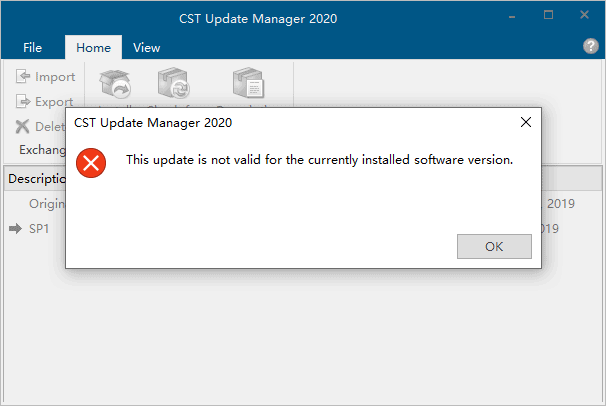Minimize the CST Update Manager window
Viewport: 606px width, 406px height.
[x=512, y=16]
